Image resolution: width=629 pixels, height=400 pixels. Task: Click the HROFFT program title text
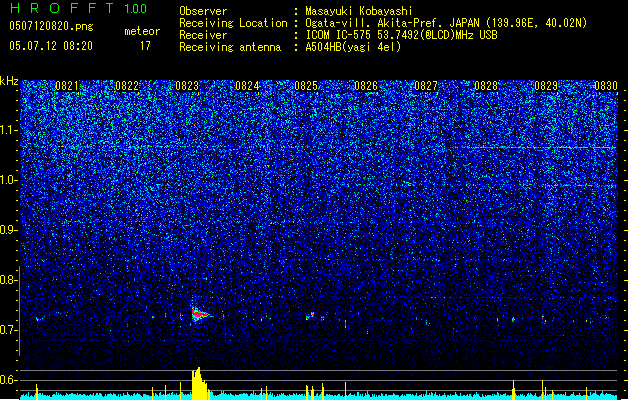(62, 8)
